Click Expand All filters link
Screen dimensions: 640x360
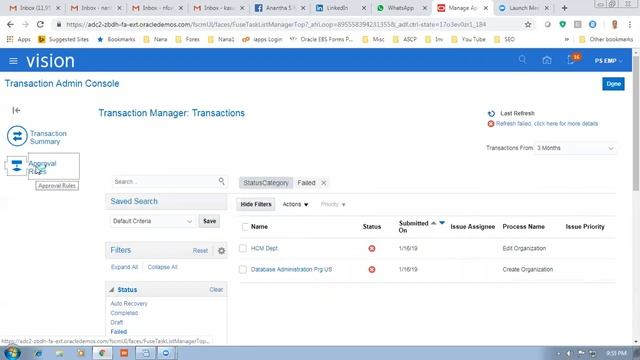click(124, 267)
